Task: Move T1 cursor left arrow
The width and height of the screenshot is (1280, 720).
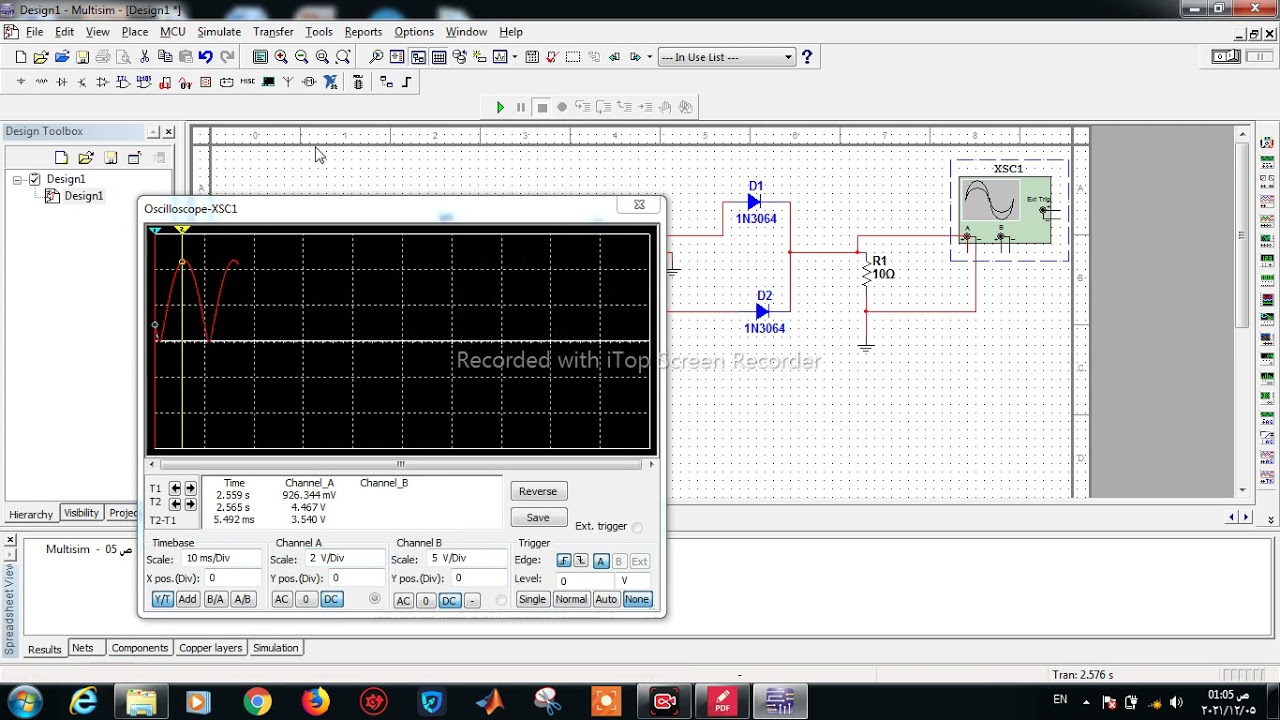Action: point(175,488)
